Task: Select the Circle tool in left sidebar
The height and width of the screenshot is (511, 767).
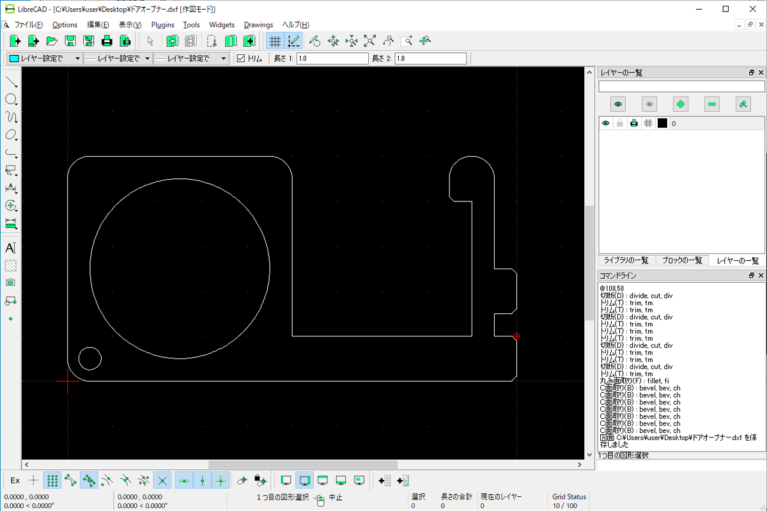Action: (x=11, y=99)
